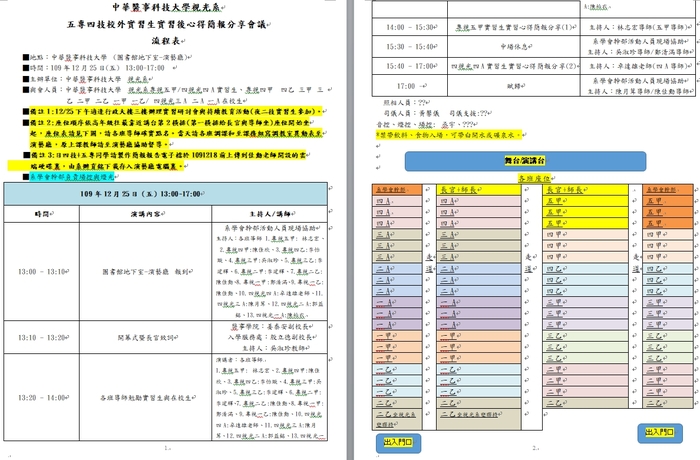Click the 主持人/講師 column header cell

click(270, 214)
